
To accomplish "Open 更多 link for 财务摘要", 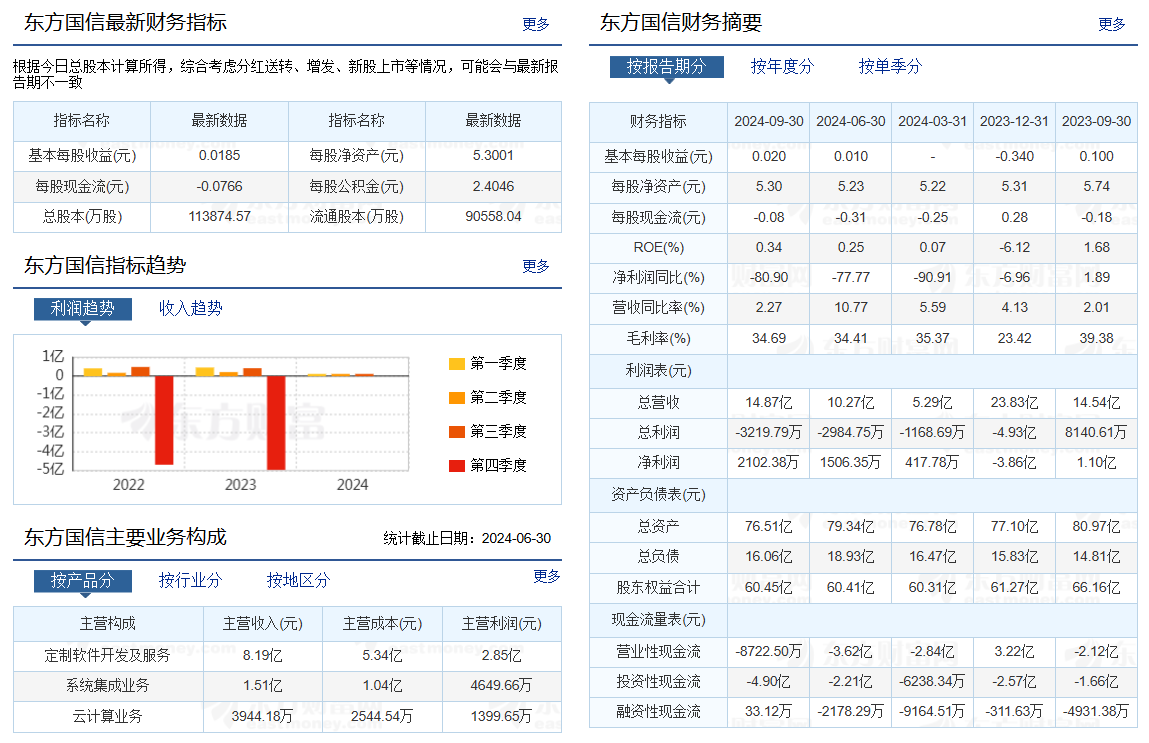I will (x=1112, y=24).
